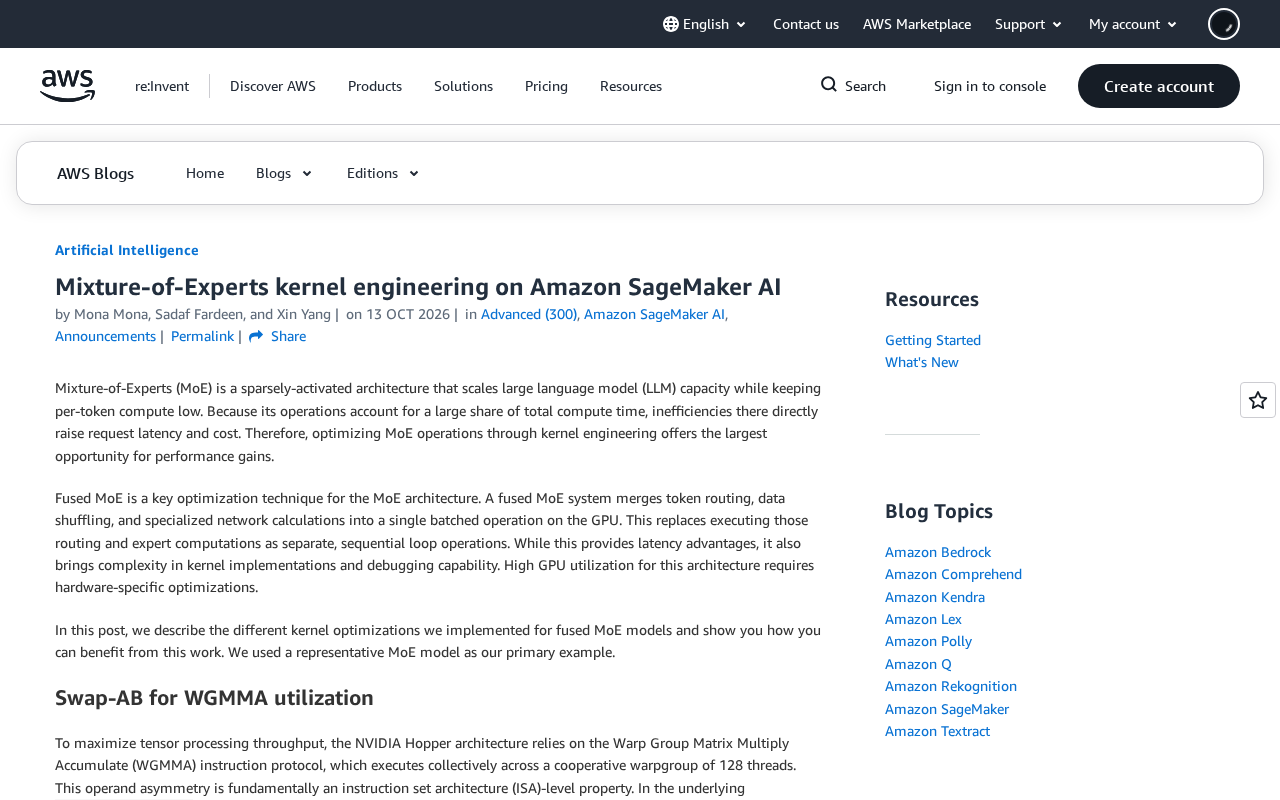Open the Pricing menu item
Screen dimensions: 1280x800
tap(546, 86)
